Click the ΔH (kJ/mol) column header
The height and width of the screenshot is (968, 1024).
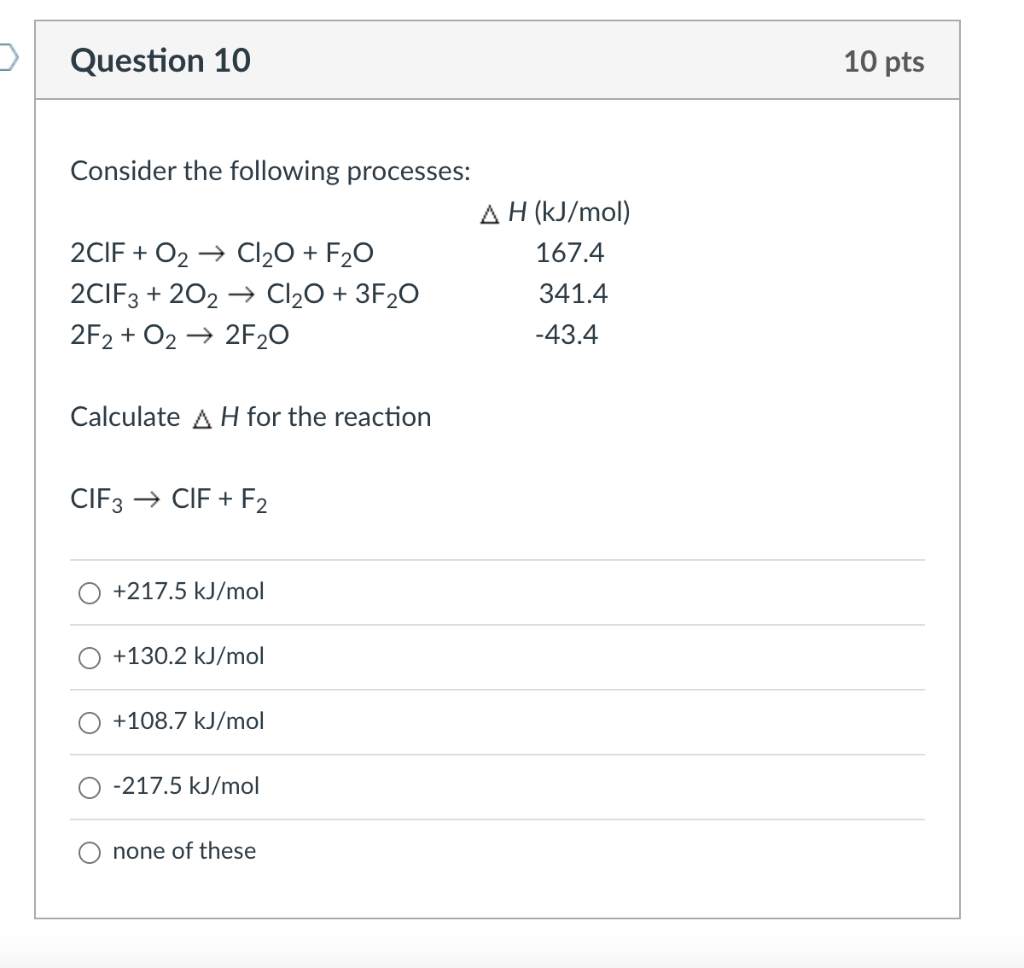[555, 211]
